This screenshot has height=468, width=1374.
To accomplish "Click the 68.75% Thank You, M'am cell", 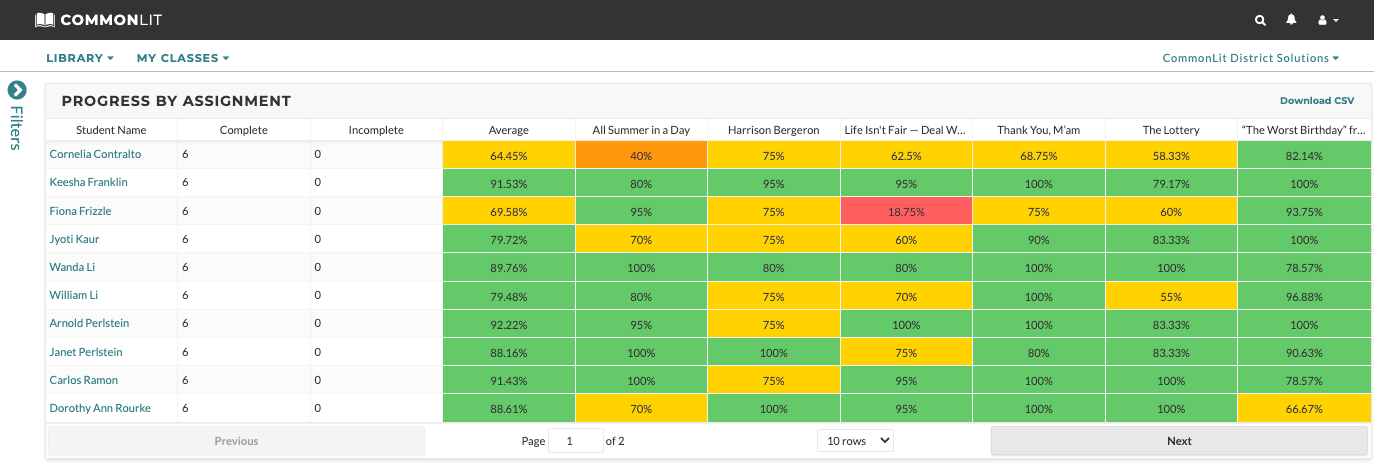I will coord(1039,155).
